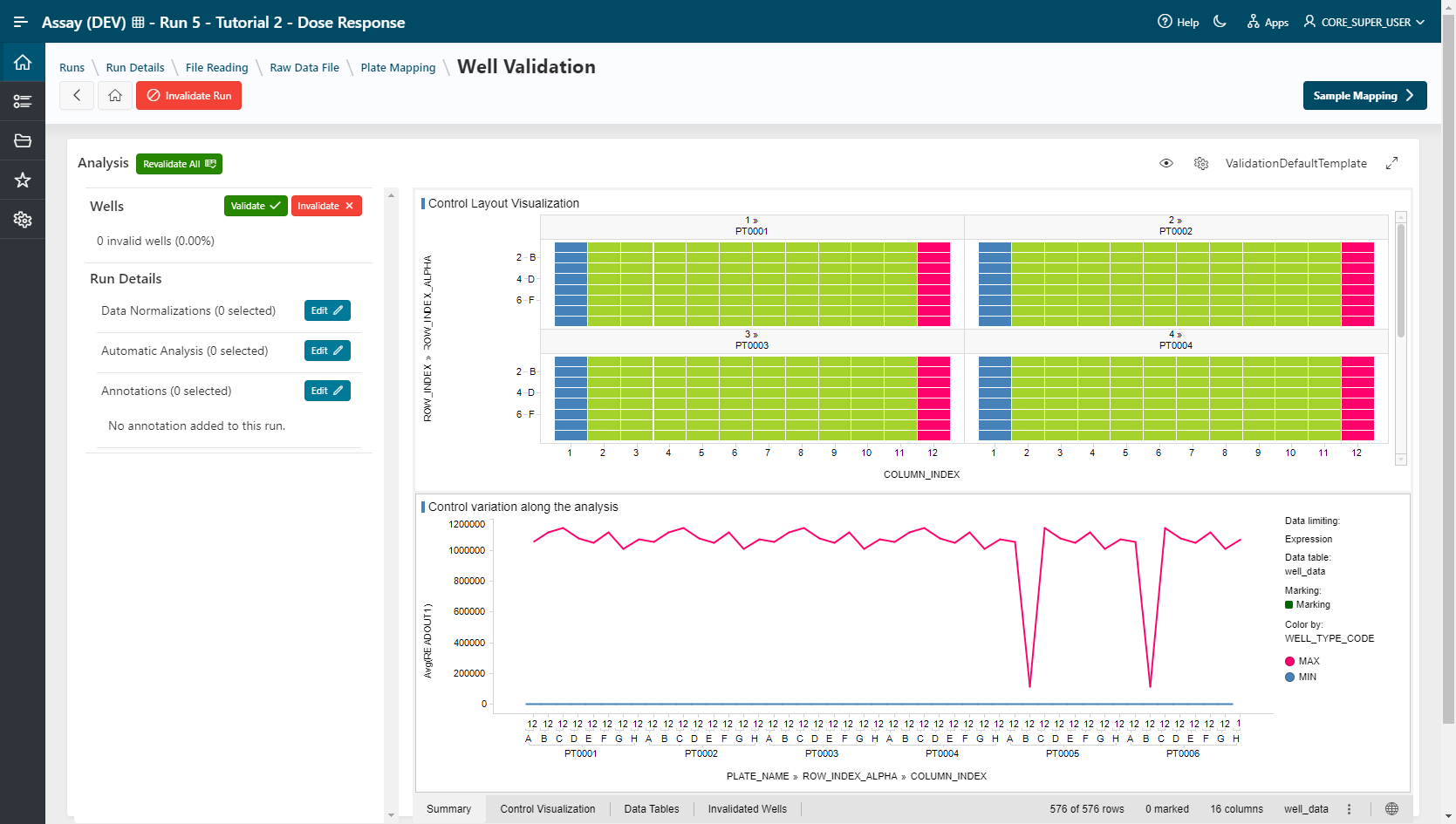Proceed to Sample Mapping

[x=1364, y=95]
